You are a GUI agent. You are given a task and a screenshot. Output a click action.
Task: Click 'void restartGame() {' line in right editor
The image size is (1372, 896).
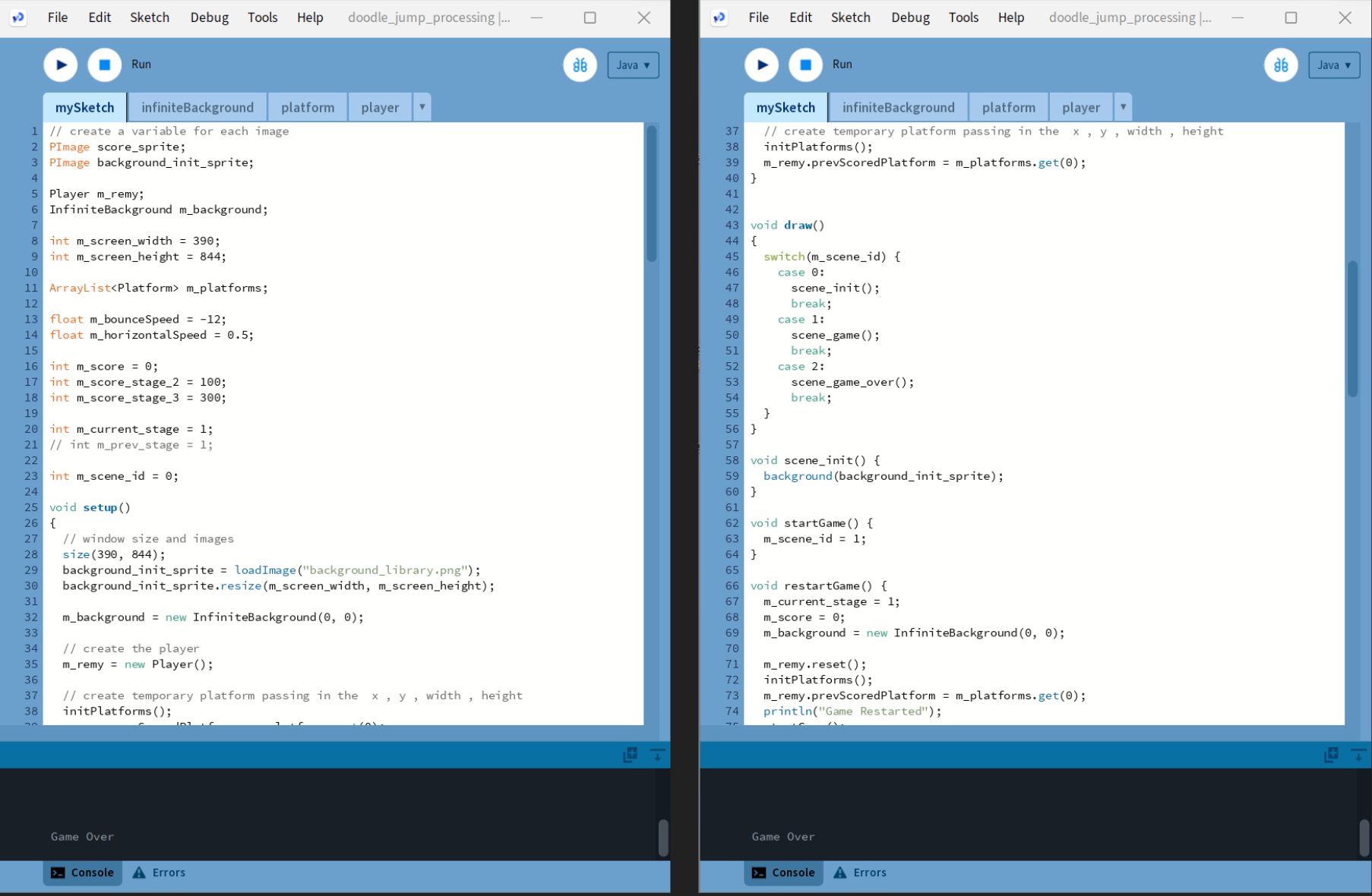[x=818, y=586]
